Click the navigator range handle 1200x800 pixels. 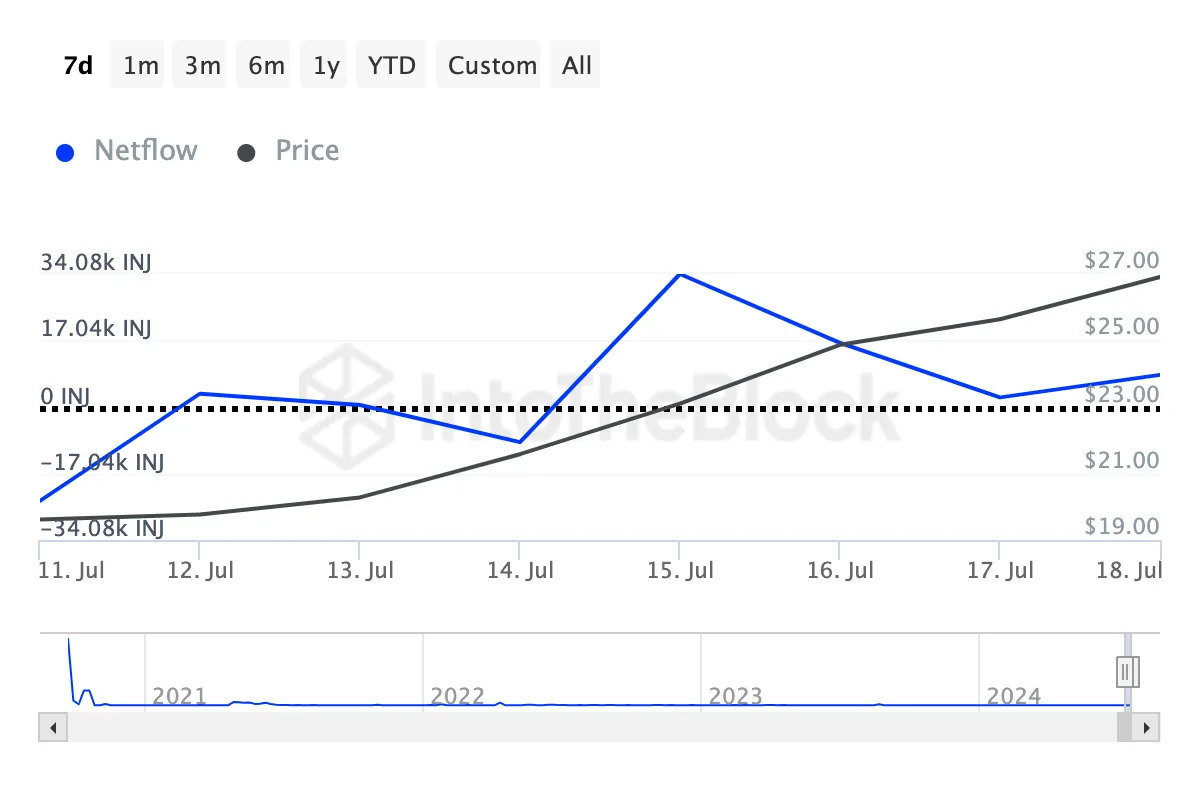(x=1128, y=670)
